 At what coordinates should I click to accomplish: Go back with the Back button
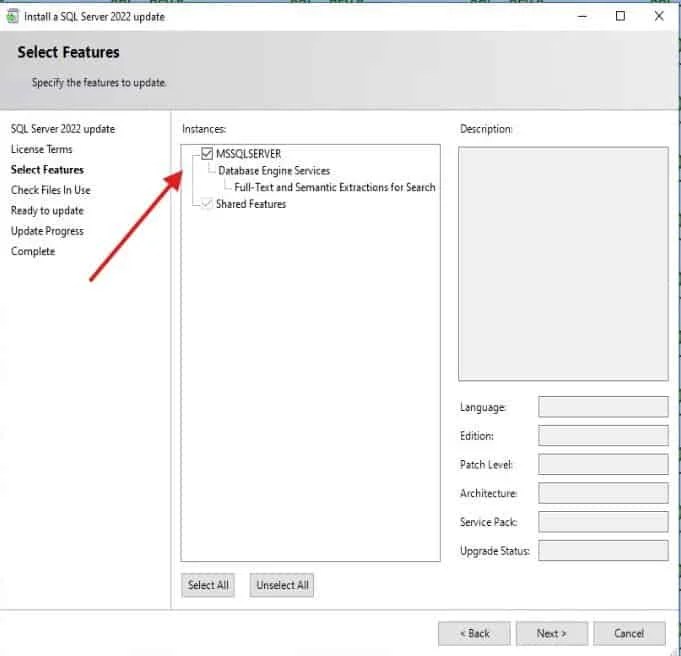[474, 634]
